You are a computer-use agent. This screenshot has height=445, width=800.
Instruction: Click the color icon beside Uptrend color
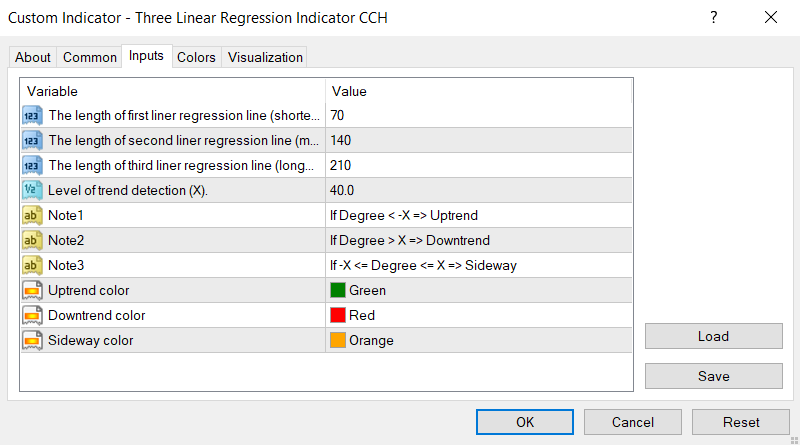[32, 290]
